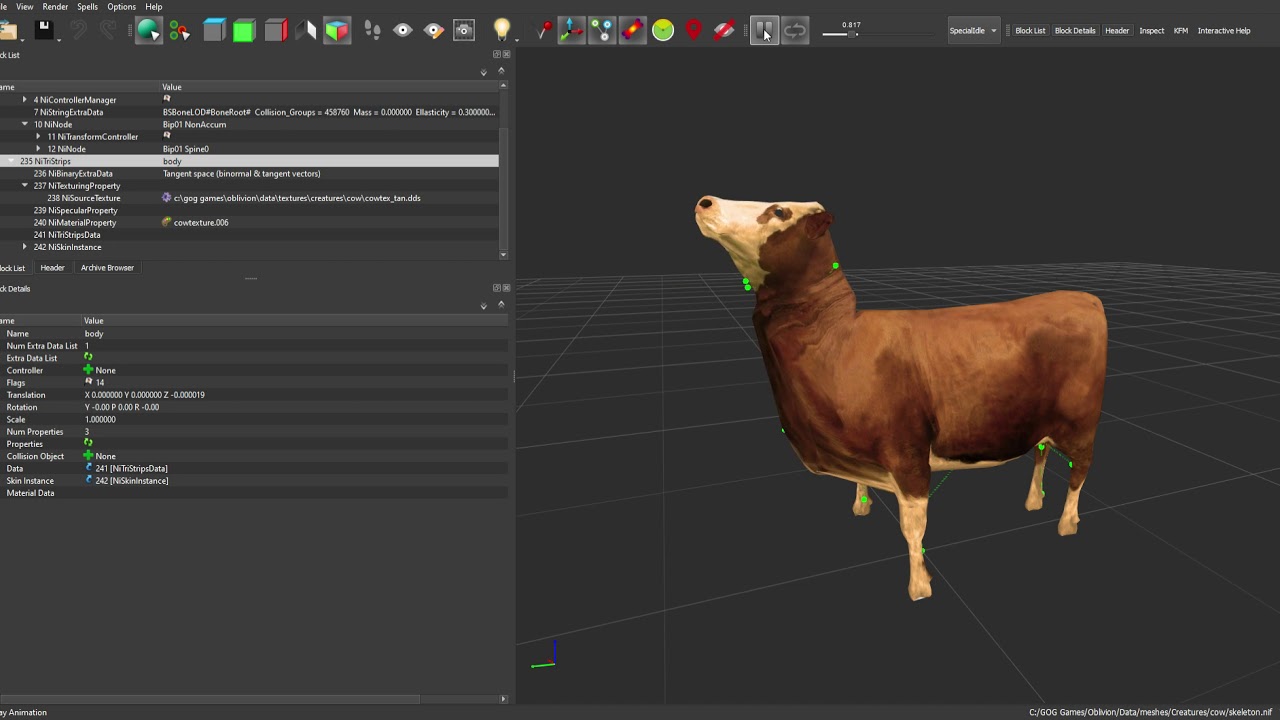Adjust the animation time slider
Image resolution: width=1280 pixels, height=720 pixels.
point(851,34)
